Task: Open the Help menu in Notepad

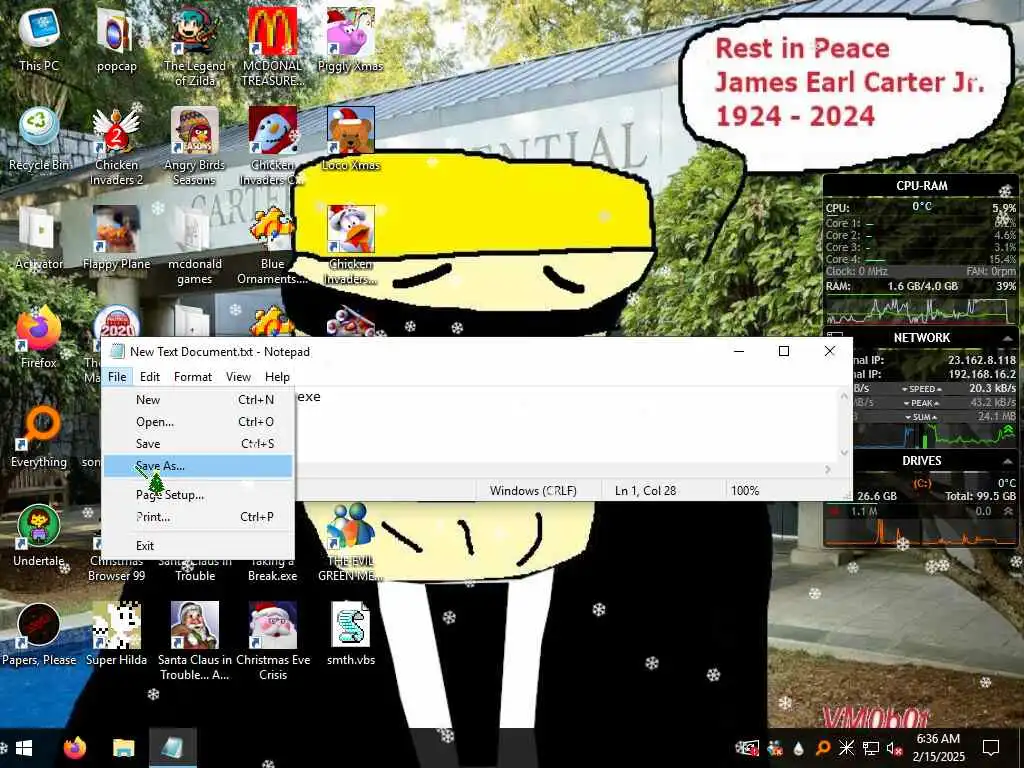Action: click(x=277, y=377)
